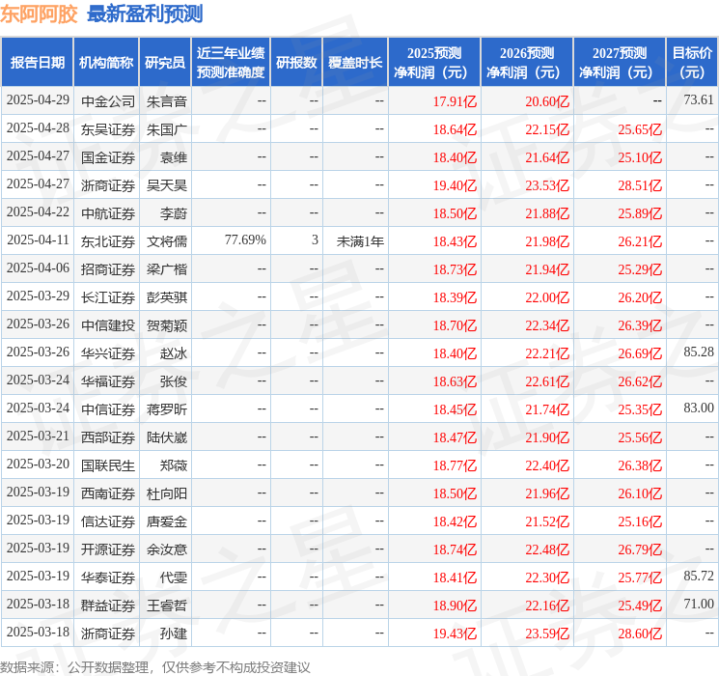
Task: Select the 国联民生 row date 2025-03-20
Action: click(x=38, y=465)
